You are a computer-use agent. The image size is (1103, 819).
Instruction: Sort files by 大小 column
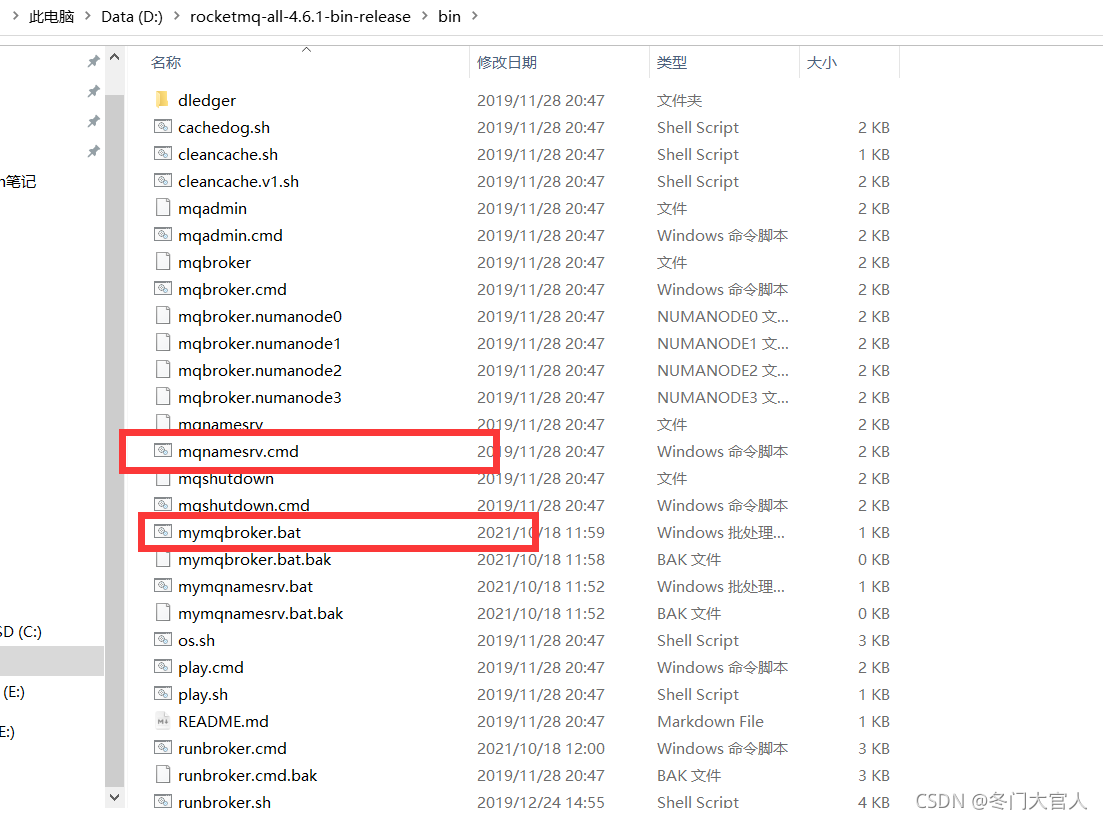(822, 63)
